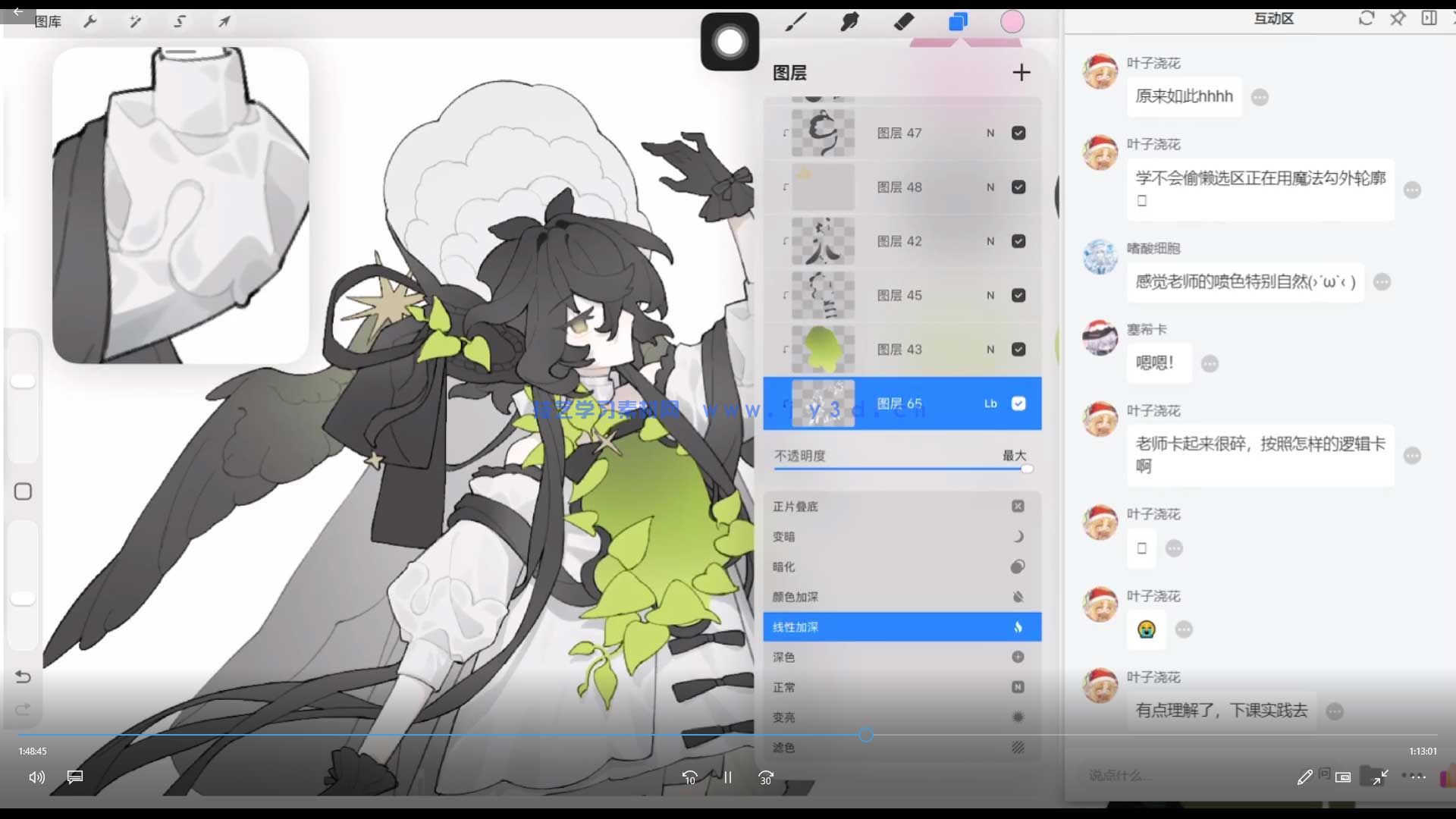The height and width of the screenshot is (819, 1456).
Task: Select the eraser tool icon
Action: [904, 22]
